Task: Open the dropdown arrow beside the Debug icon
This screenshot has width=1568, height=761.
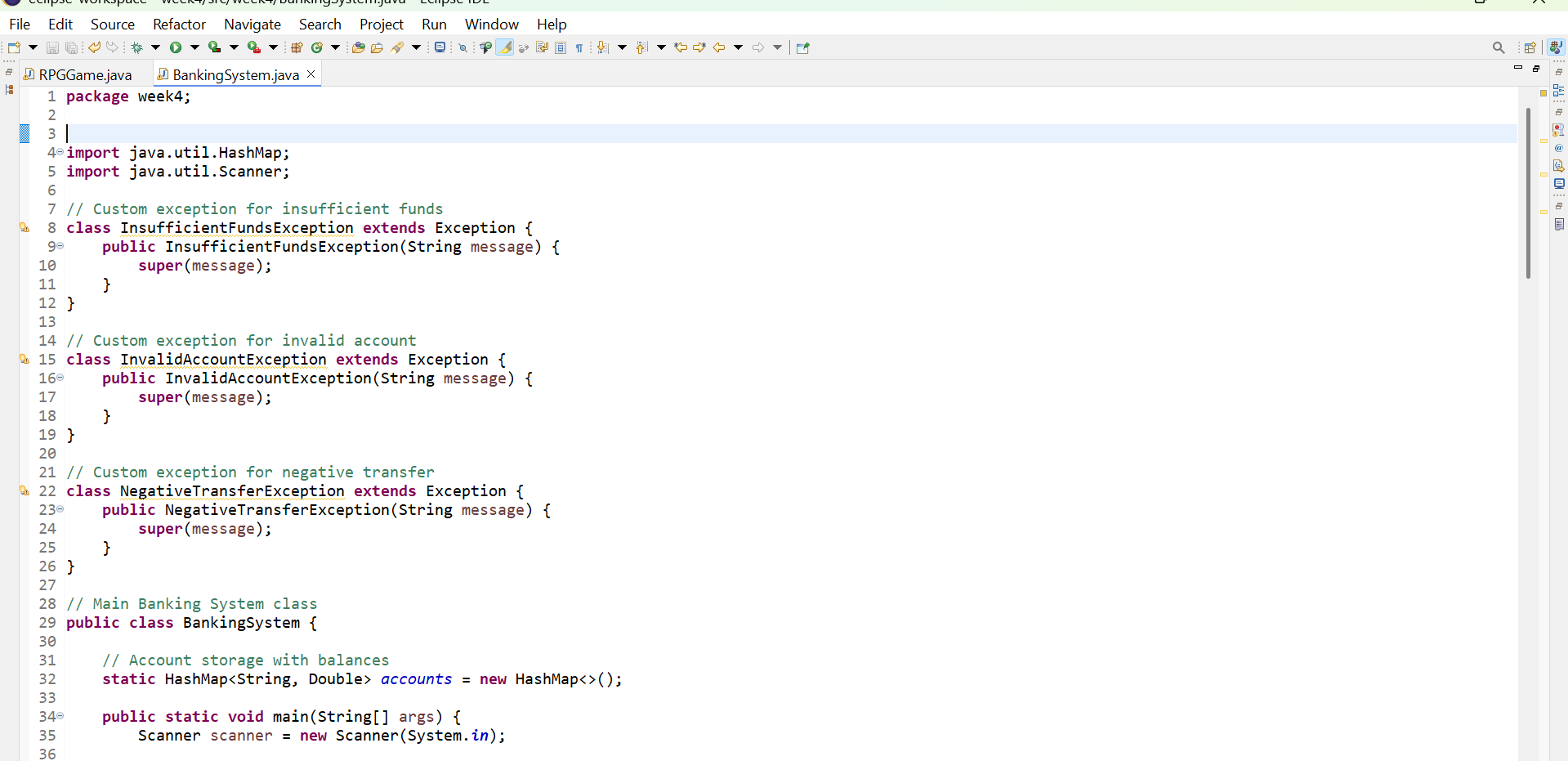Action: tap(155, 48)
